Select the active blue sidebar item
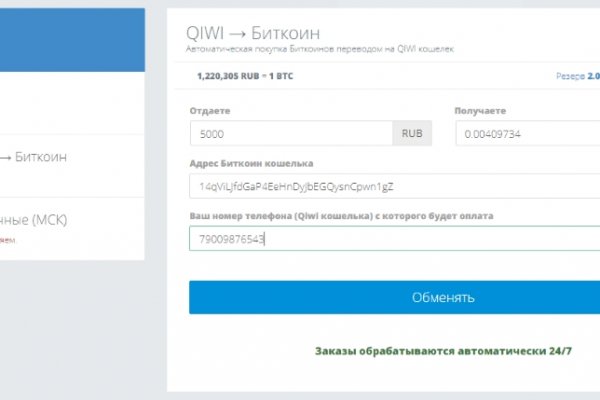The image size is (600, 400). click(70, 40)
